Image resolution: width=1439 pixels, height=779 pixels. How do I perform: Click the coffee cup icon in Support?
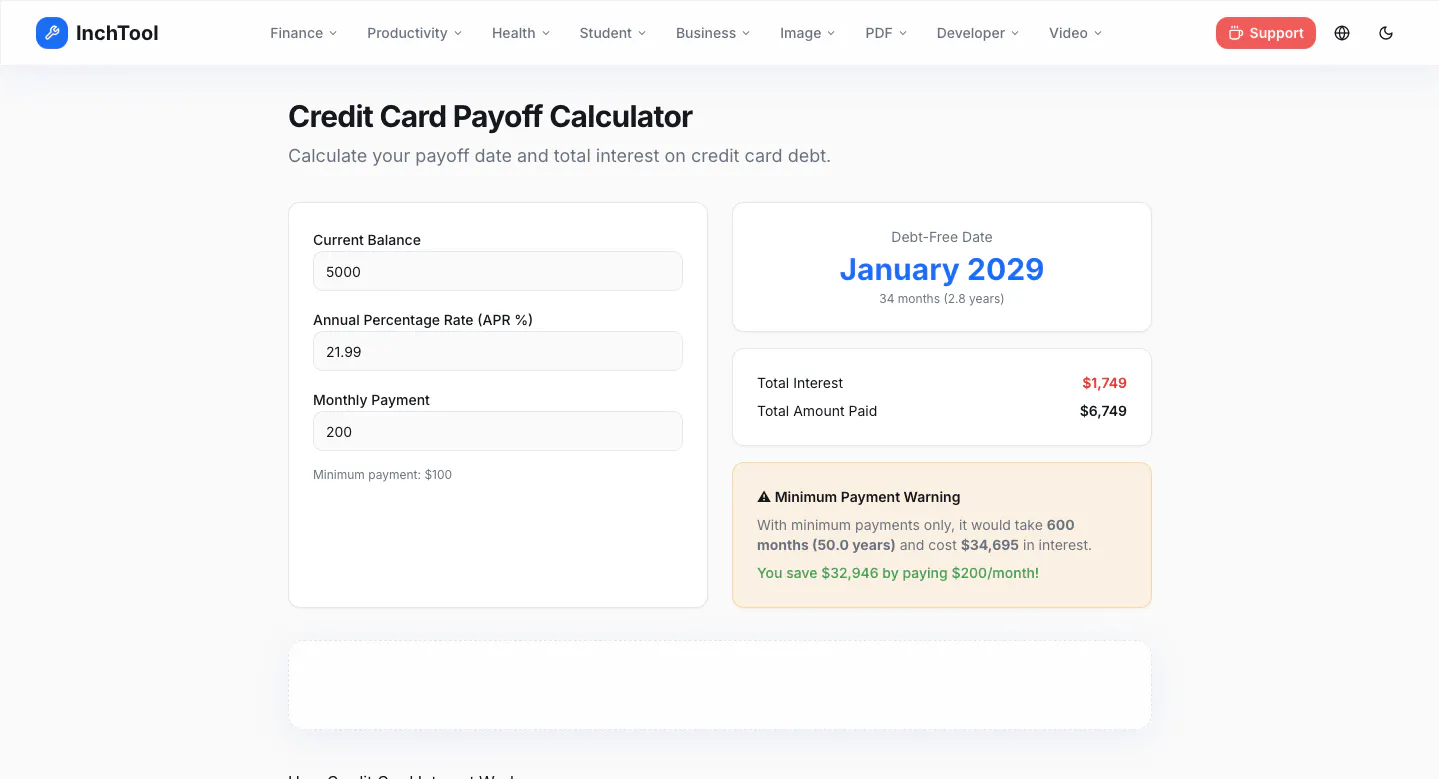(x=1236, y=33)
